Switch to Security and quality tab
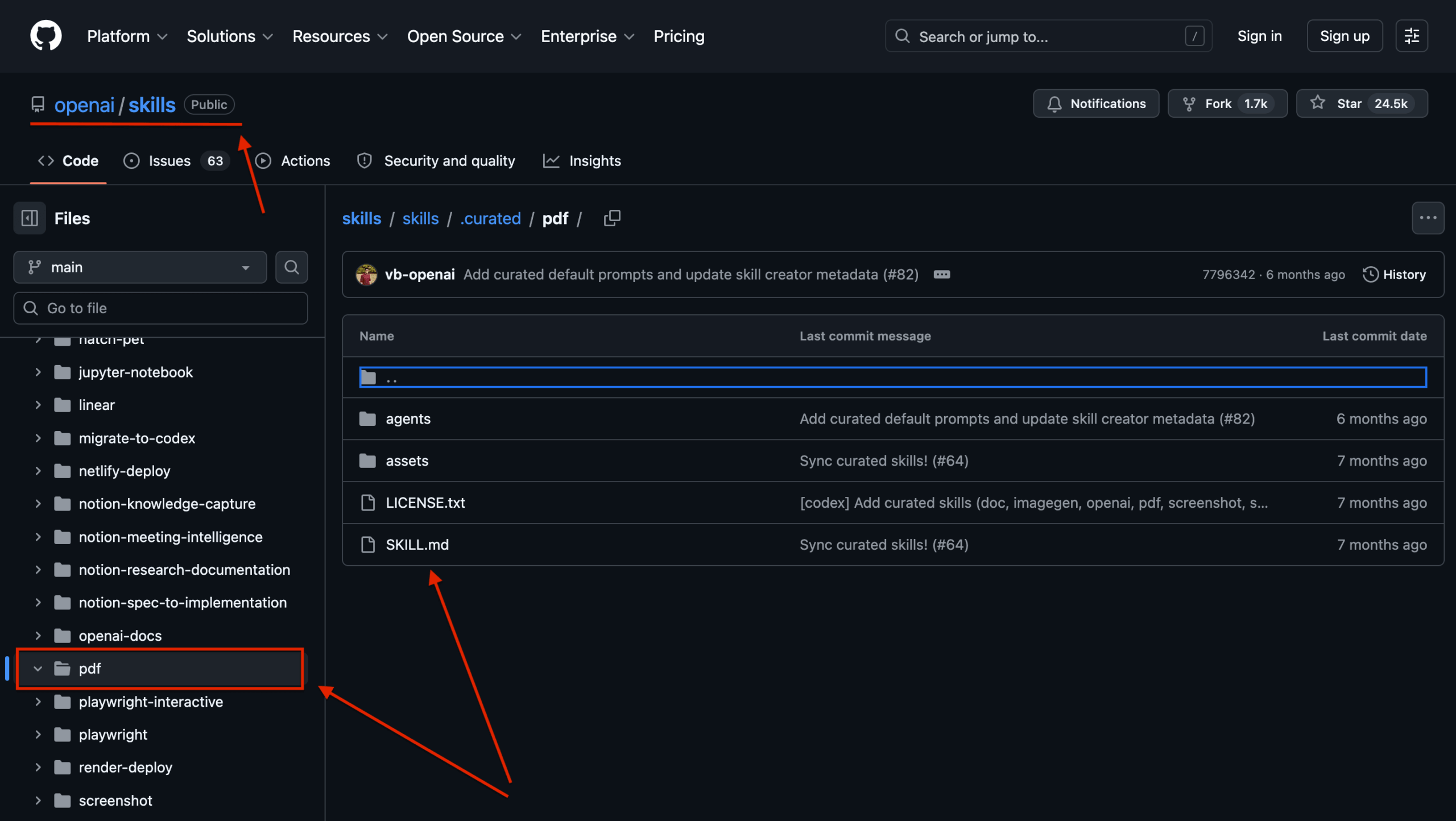 pos(436,161)
